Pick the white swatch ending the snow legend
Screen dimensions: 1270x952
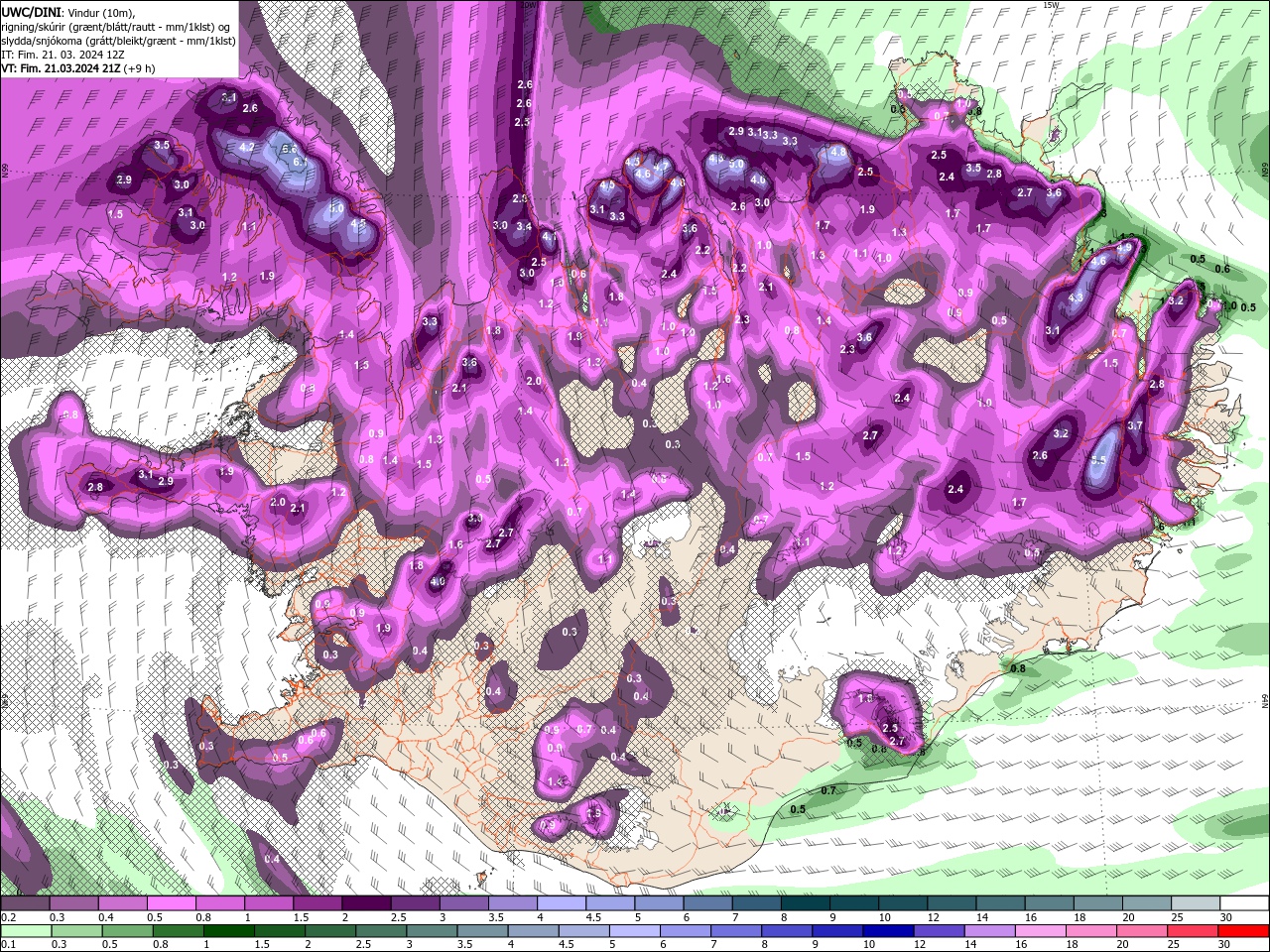1244,903
